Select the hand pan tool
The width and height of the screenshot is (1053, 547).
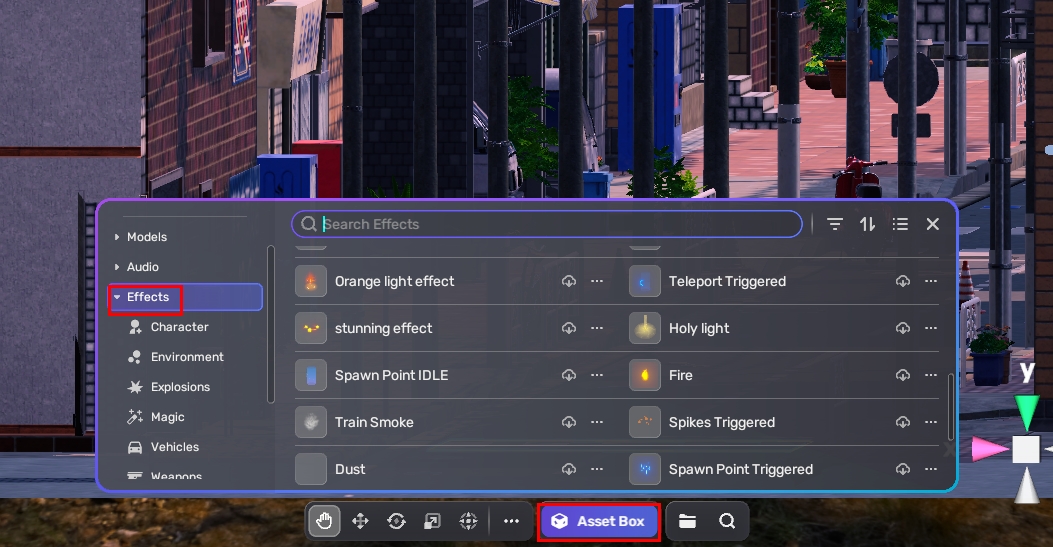324,521
